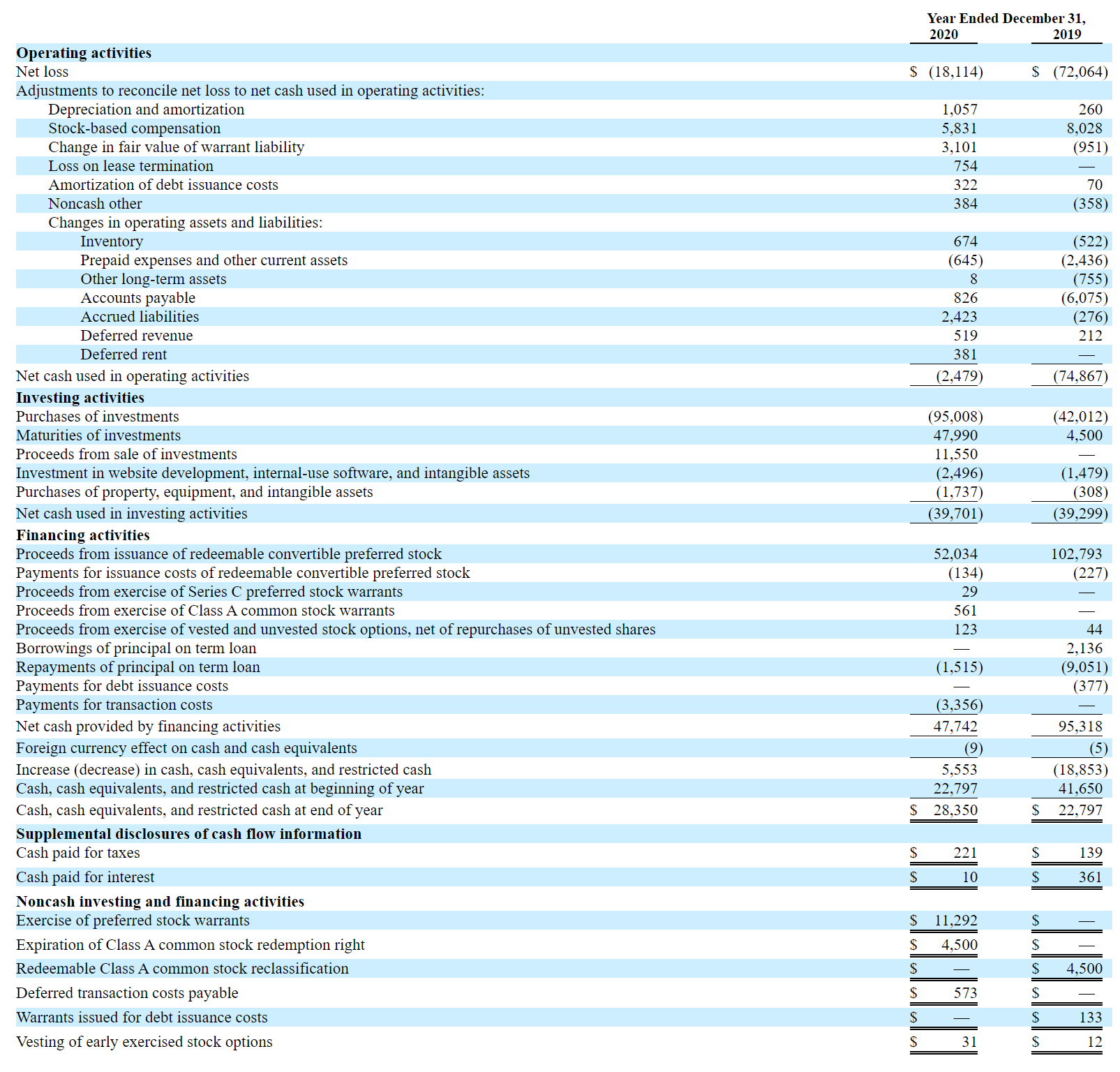Select the 'Accrued liabilities' label

pyautogui.click(x=140, y=317)
